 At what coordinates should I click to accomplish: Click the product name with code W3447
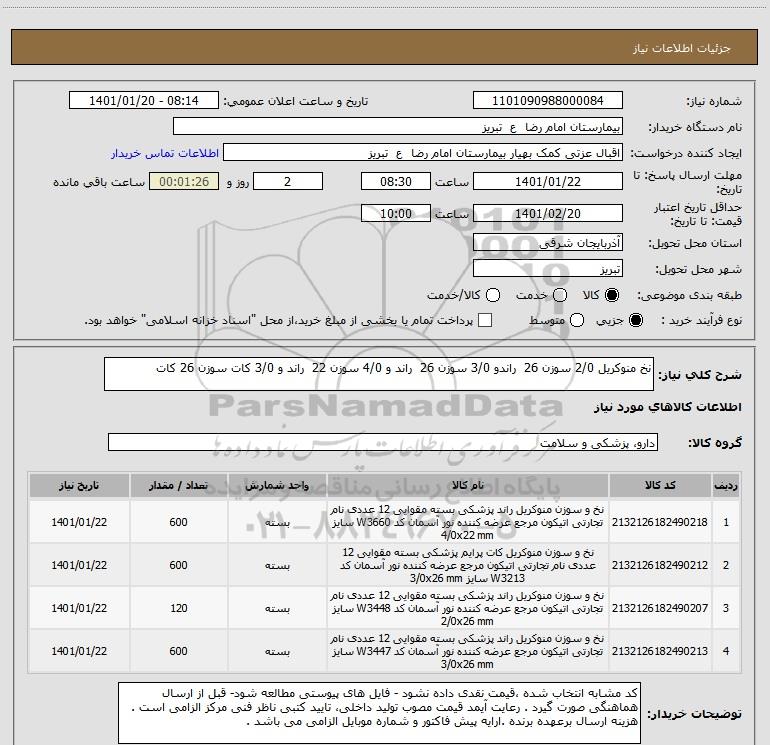coord(468,651)
